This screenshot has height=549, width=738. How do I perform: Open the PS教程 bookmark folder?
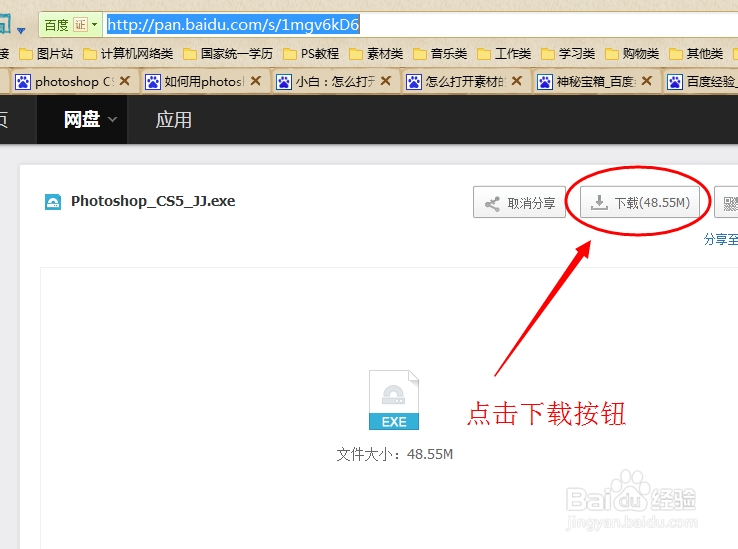pyautogui.click(x=311, y=54)
